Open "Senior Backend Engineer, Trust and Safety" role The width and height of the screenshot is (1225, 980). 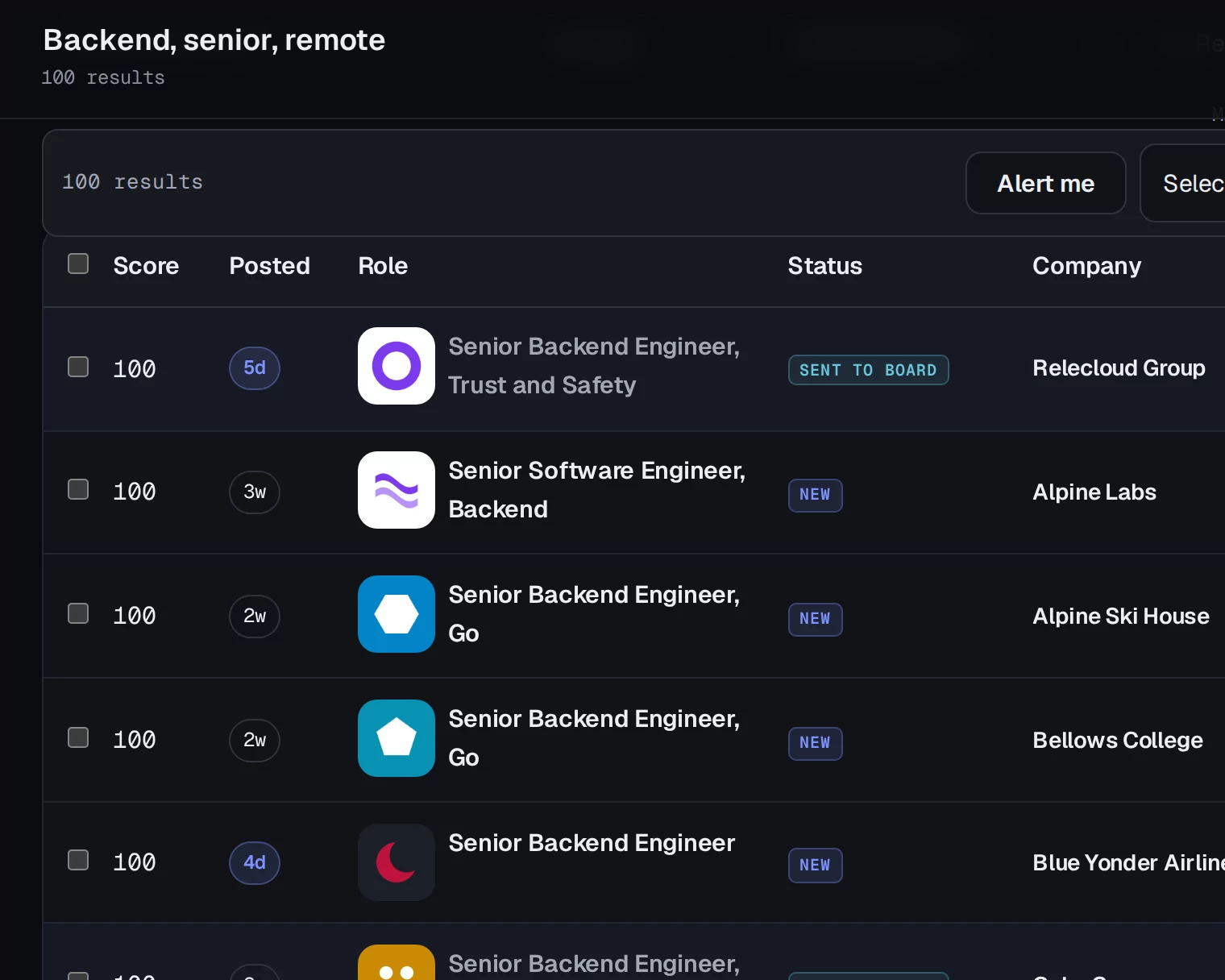point(594,366)
